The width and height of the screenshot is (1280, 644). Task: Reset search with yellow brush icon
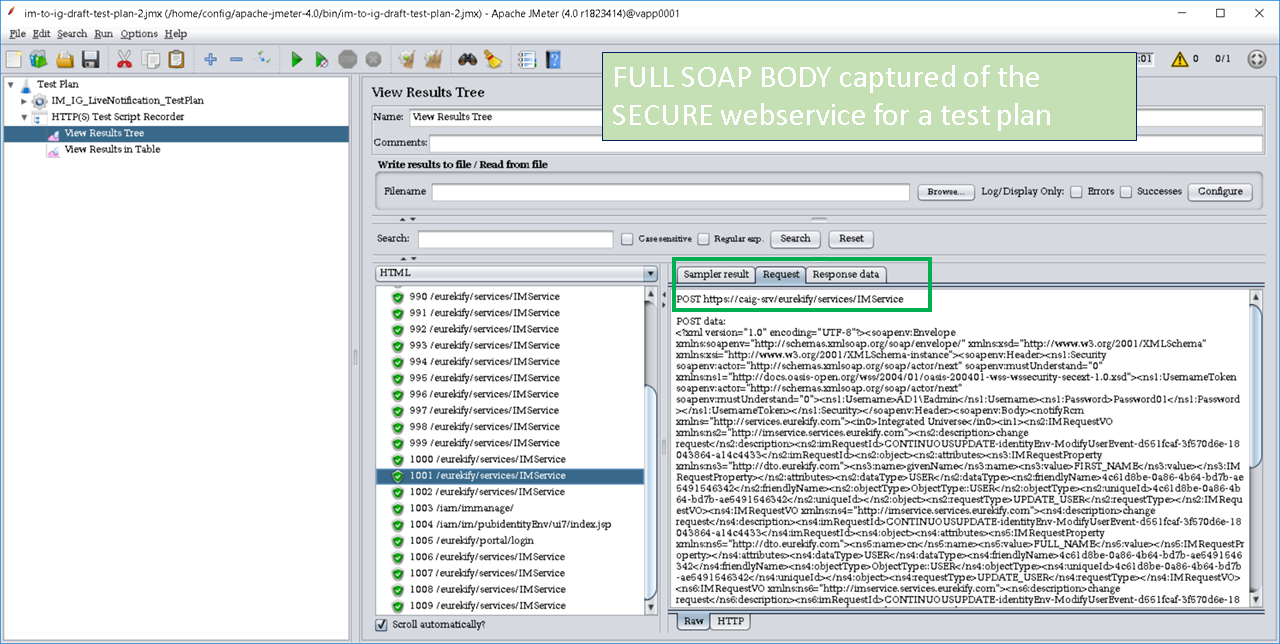coord(493,60)
